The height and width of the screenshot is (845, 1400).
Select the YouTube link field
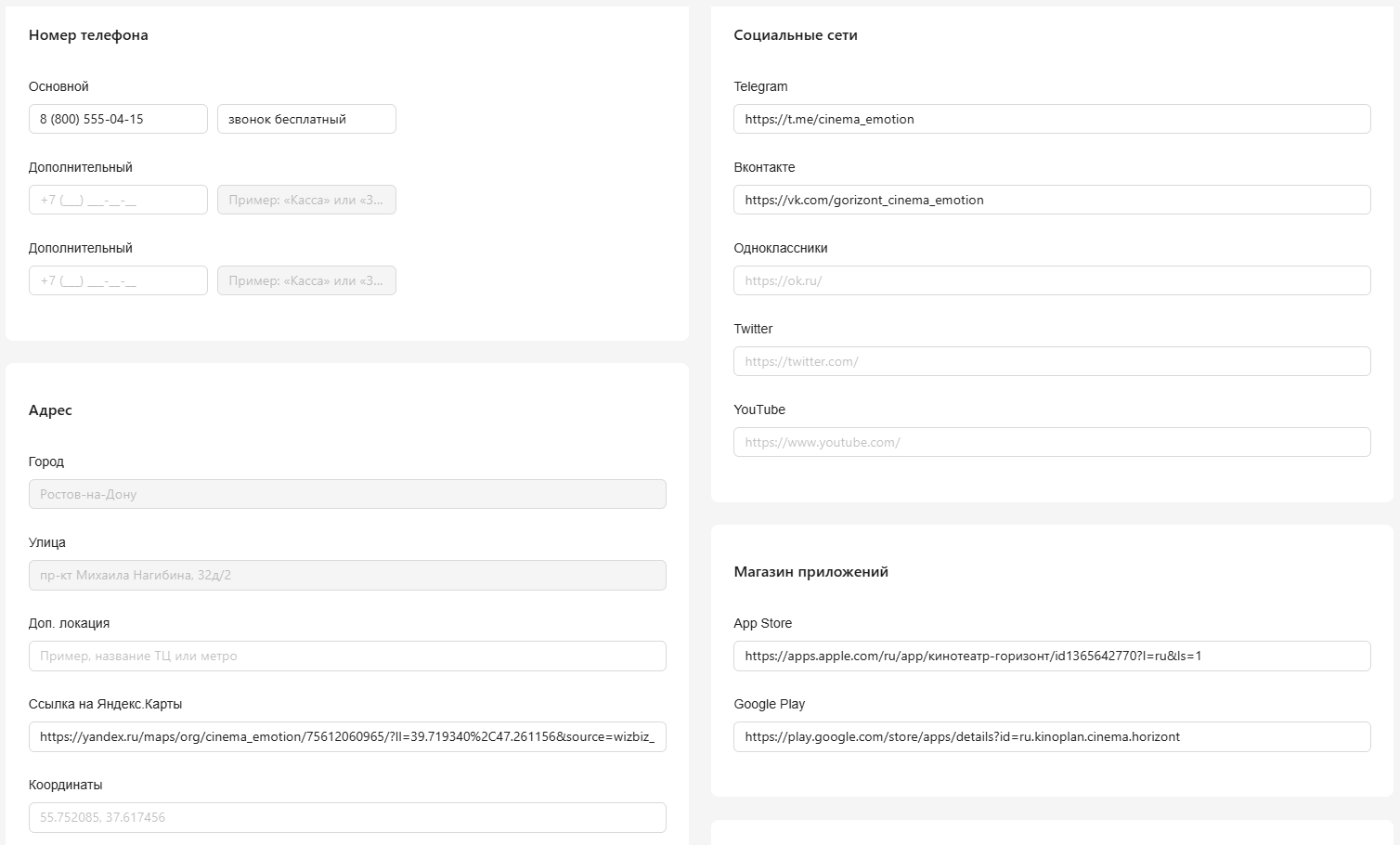(x=1052, y=442)
